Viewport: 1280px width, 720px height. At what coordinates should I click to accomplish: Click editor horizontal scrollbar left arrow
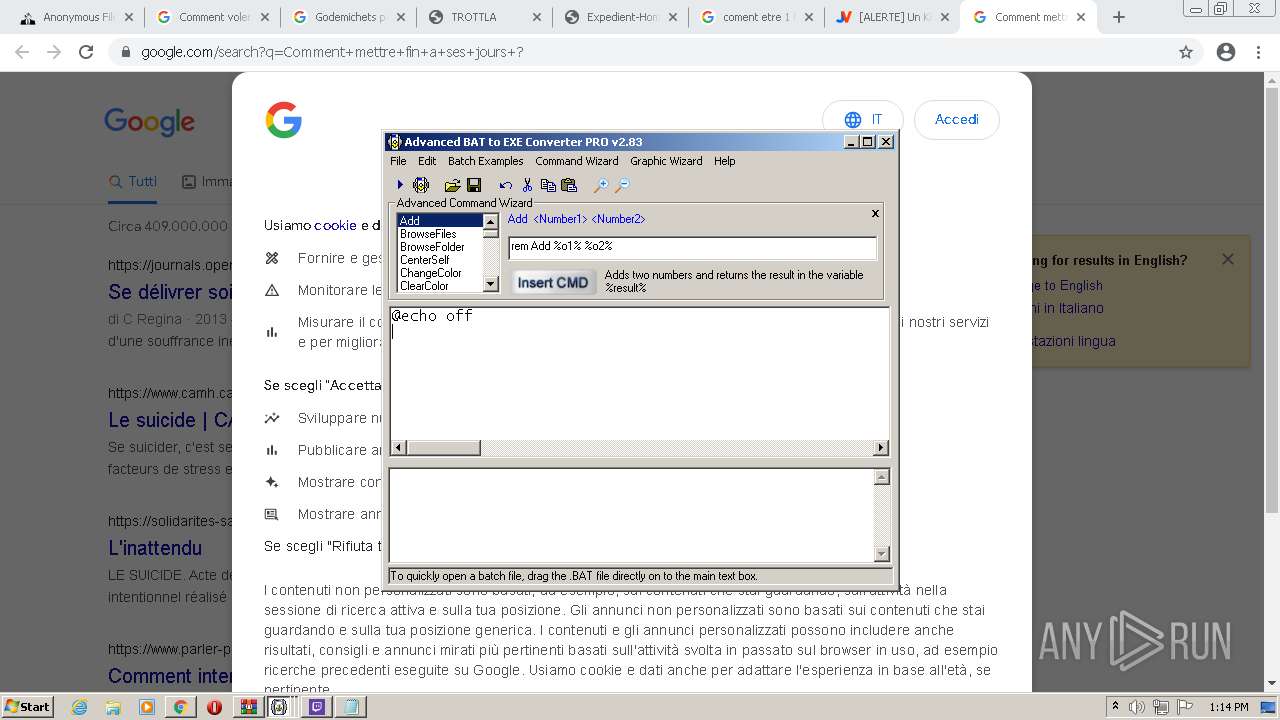[397, 448]
